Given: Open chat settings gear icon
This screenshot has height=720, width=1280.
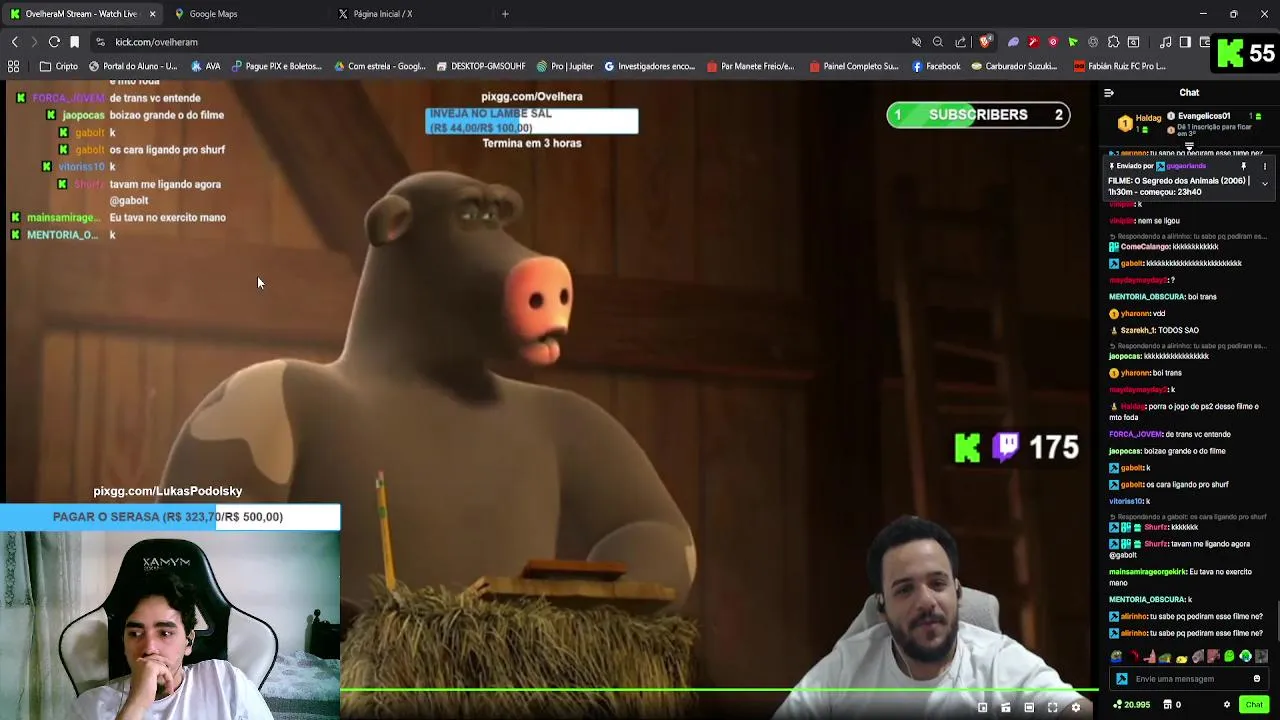Looking at the screenshot, I should (1227, 705).
